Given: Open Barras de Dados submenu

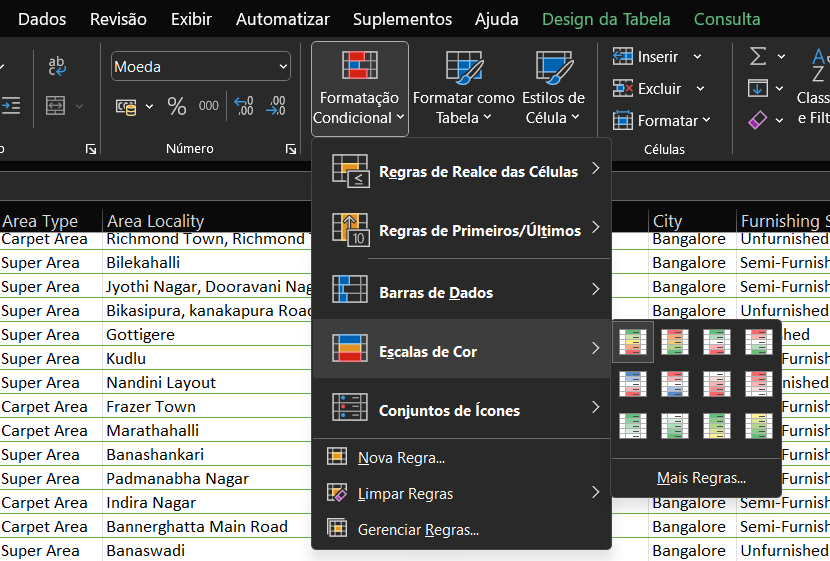Looking at the screenshot, I should pyautogui.click(x=462, y=289).
